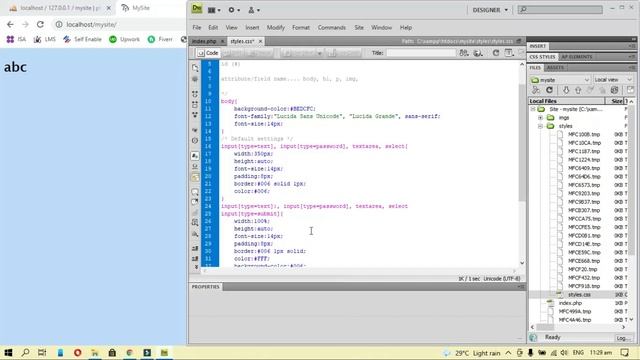Open the Window menu
640x360 pixels.
pyautogui.click(x=381, y=27)
